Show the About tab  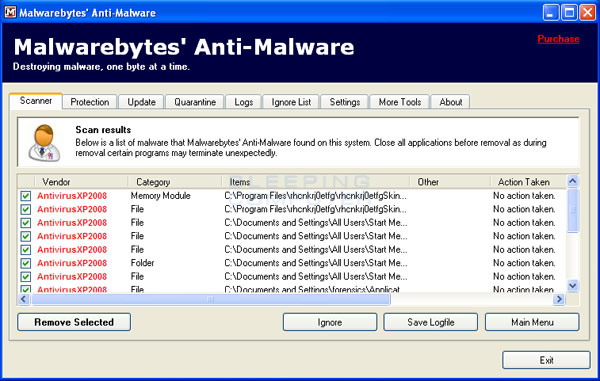450,102
